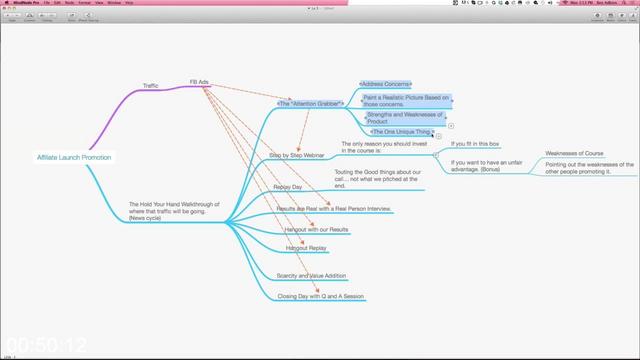Open the Apple menu
The width and height of the screenshot is (640, 360).
point(7,2)
